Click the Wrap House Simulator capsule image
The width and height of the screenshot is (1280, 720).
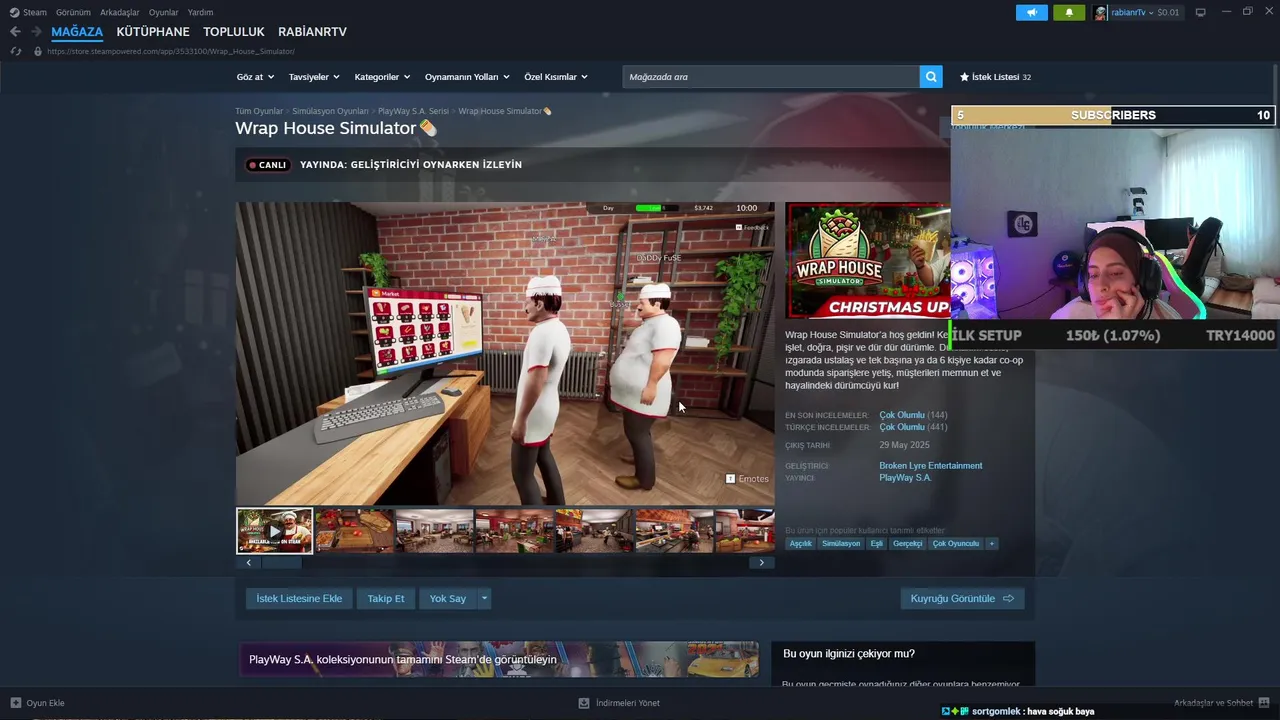tap(868, 260)
